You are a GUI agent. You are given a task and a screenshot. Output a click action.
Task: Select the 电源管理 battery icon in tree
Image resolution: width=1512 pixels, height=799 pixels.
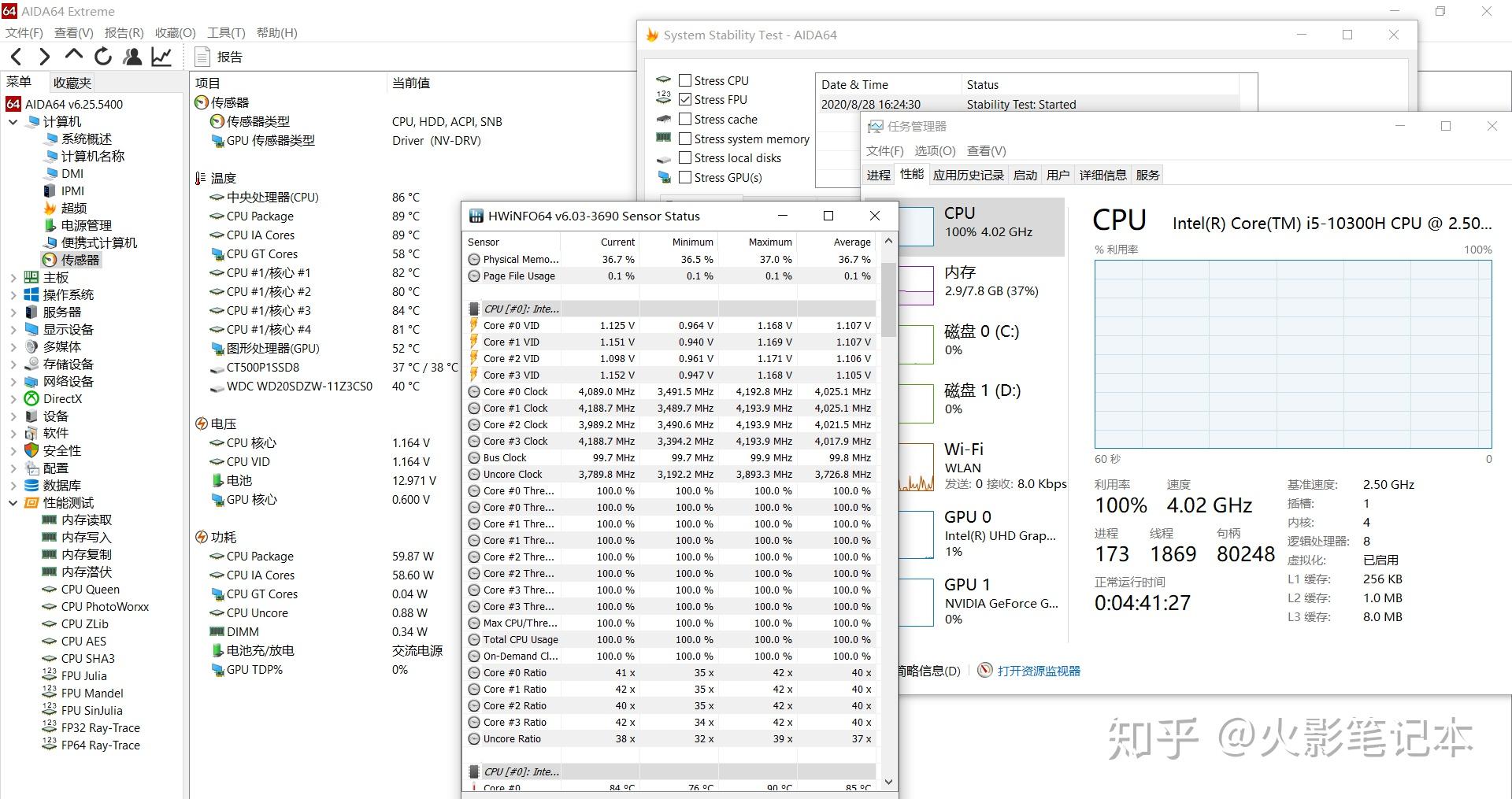coord(50,225)
